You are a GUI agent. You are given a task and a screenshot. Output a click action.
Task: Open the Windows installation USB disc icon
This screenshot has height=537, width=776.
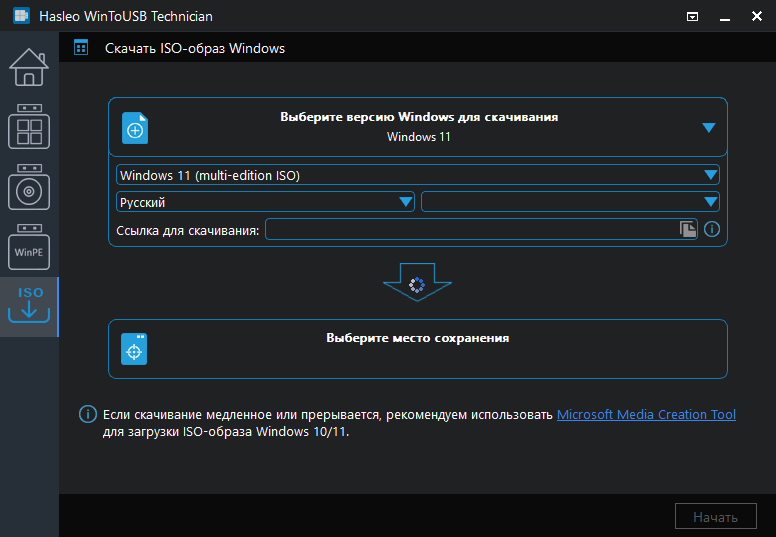coord(29,187)
